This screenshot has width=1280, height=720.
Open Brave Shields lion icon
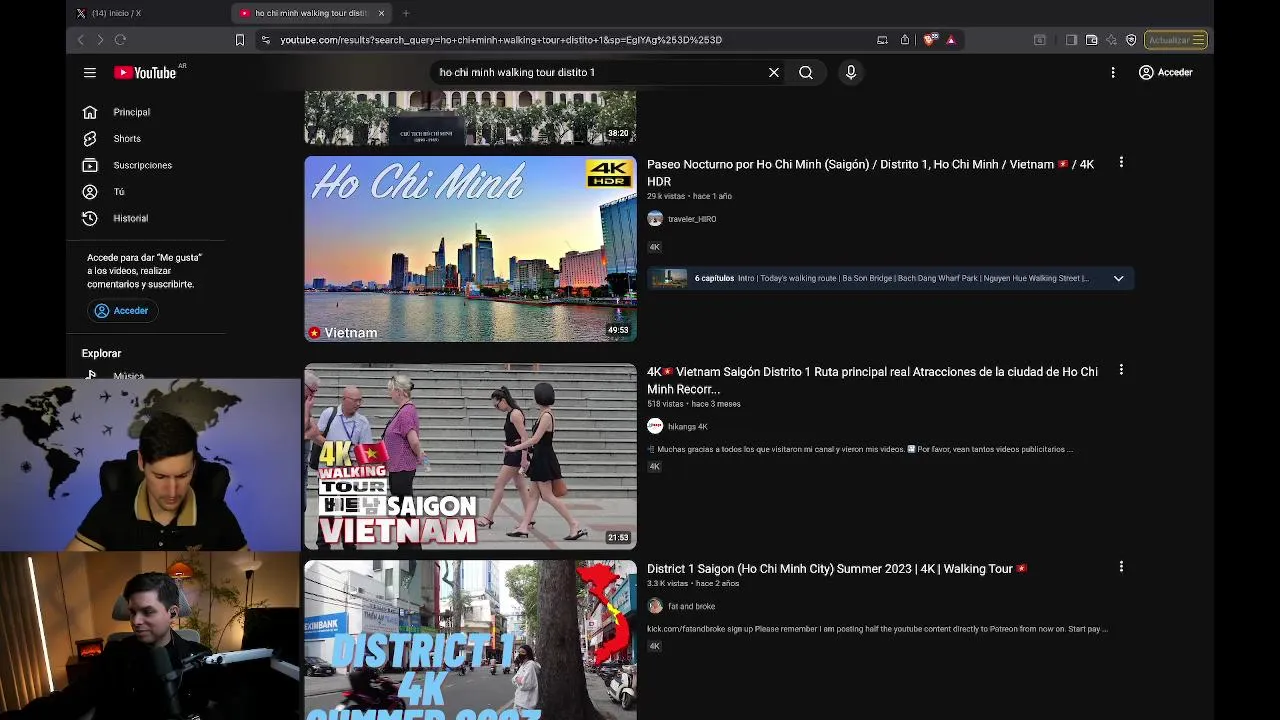point(930,40)
